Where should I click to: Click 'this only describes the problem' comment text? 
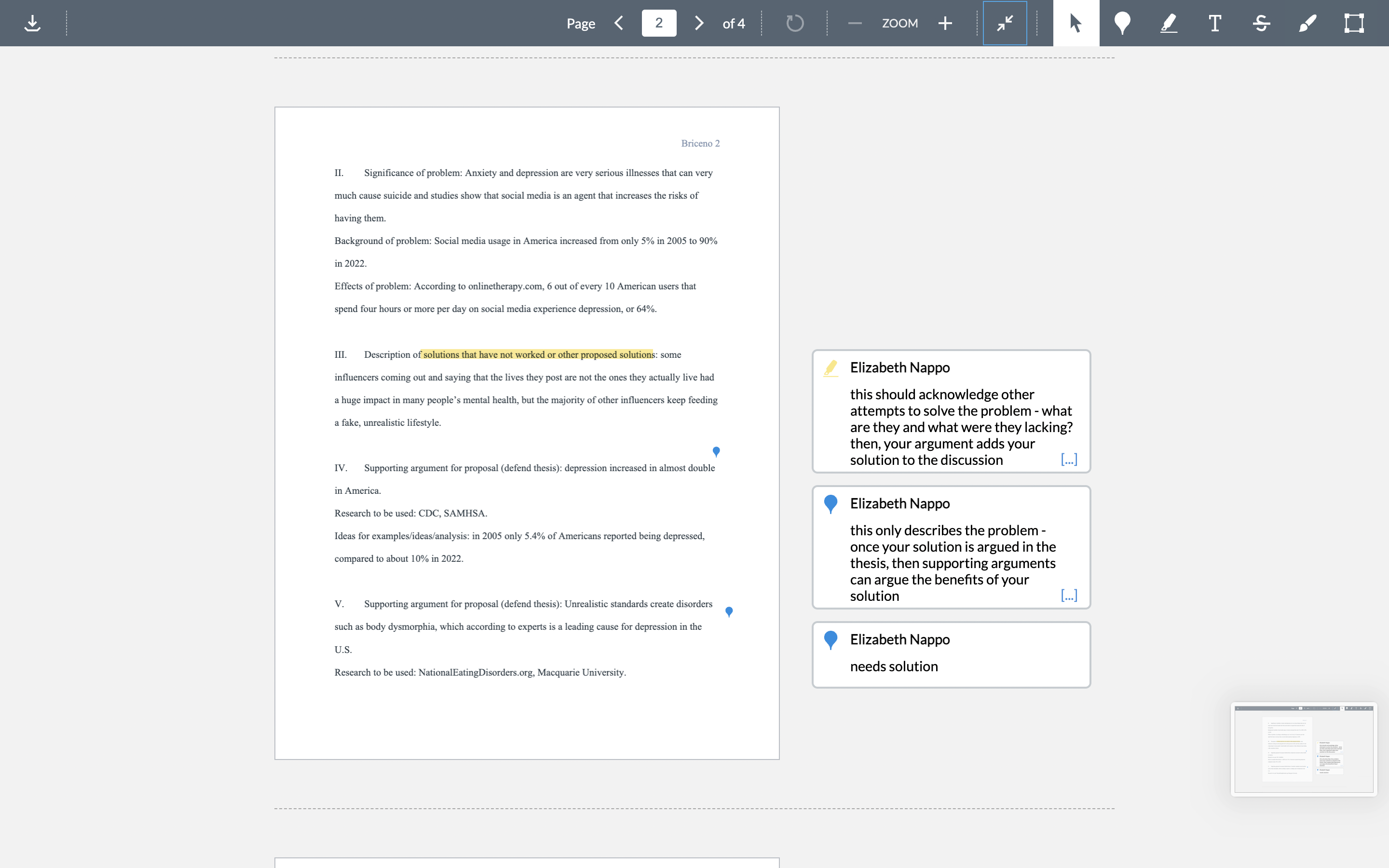pos(953,563)
